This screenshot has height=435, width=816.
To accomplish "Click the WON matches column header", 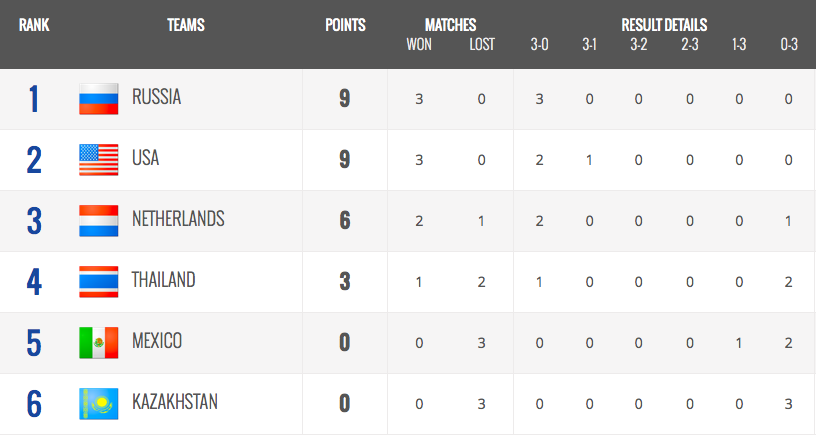I will [419, 45].
